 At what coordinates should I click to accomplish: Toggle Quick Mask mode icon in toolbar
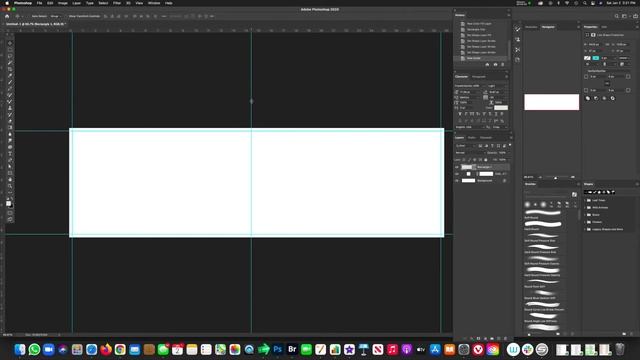(10, 213)
